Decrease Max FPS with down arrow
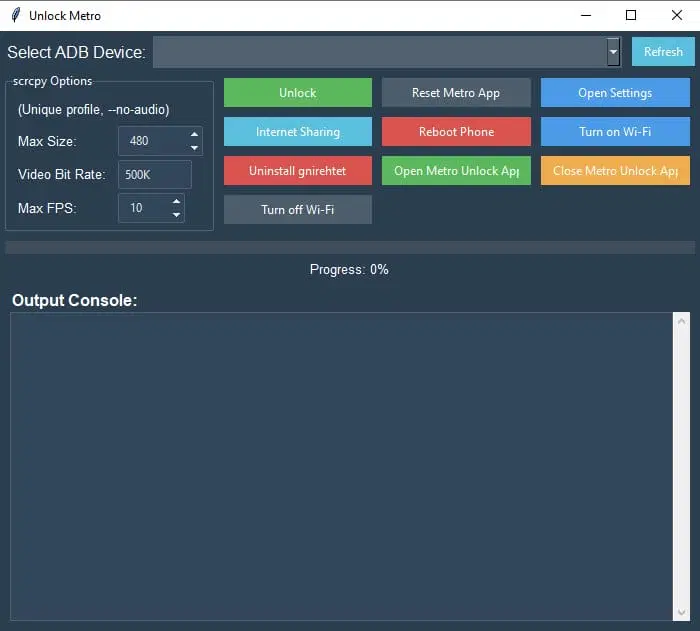 click(177, 215)
